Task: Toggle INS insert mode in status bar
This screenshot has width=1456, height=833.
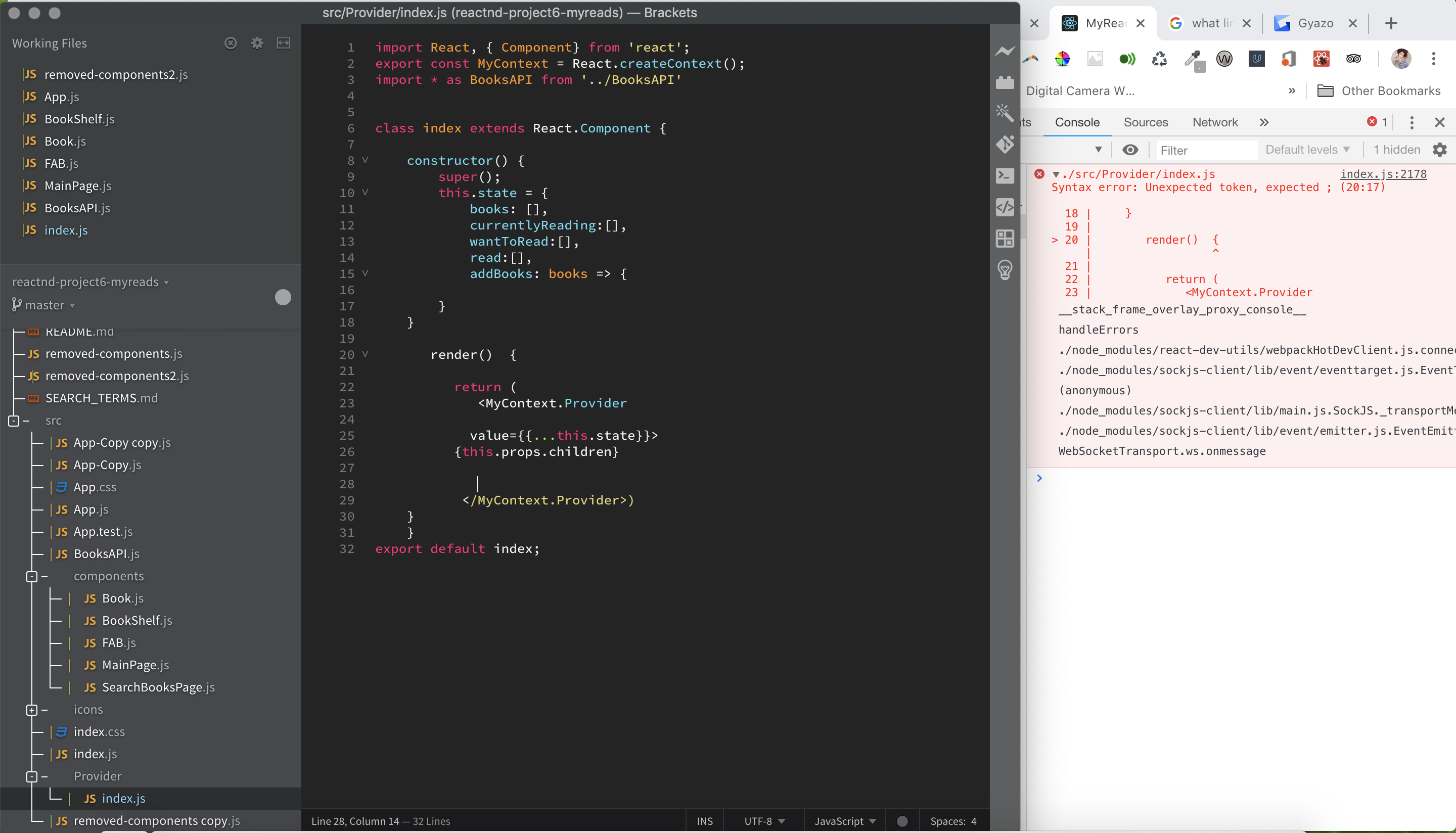Action: point(704,821)
